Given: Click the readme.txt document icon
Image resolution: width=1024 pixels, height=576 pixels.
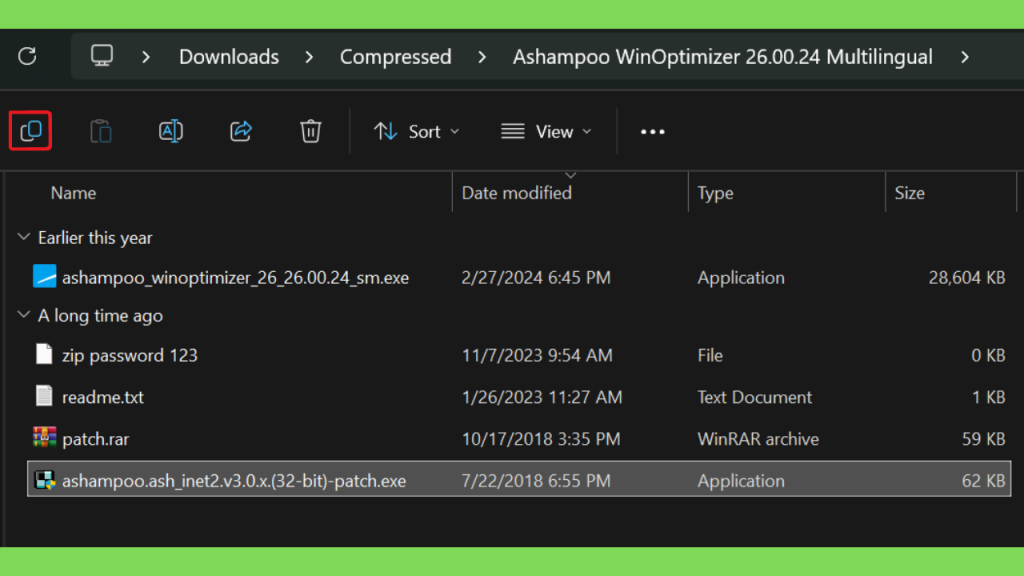Looking at the screenshot, I should 44,396.
